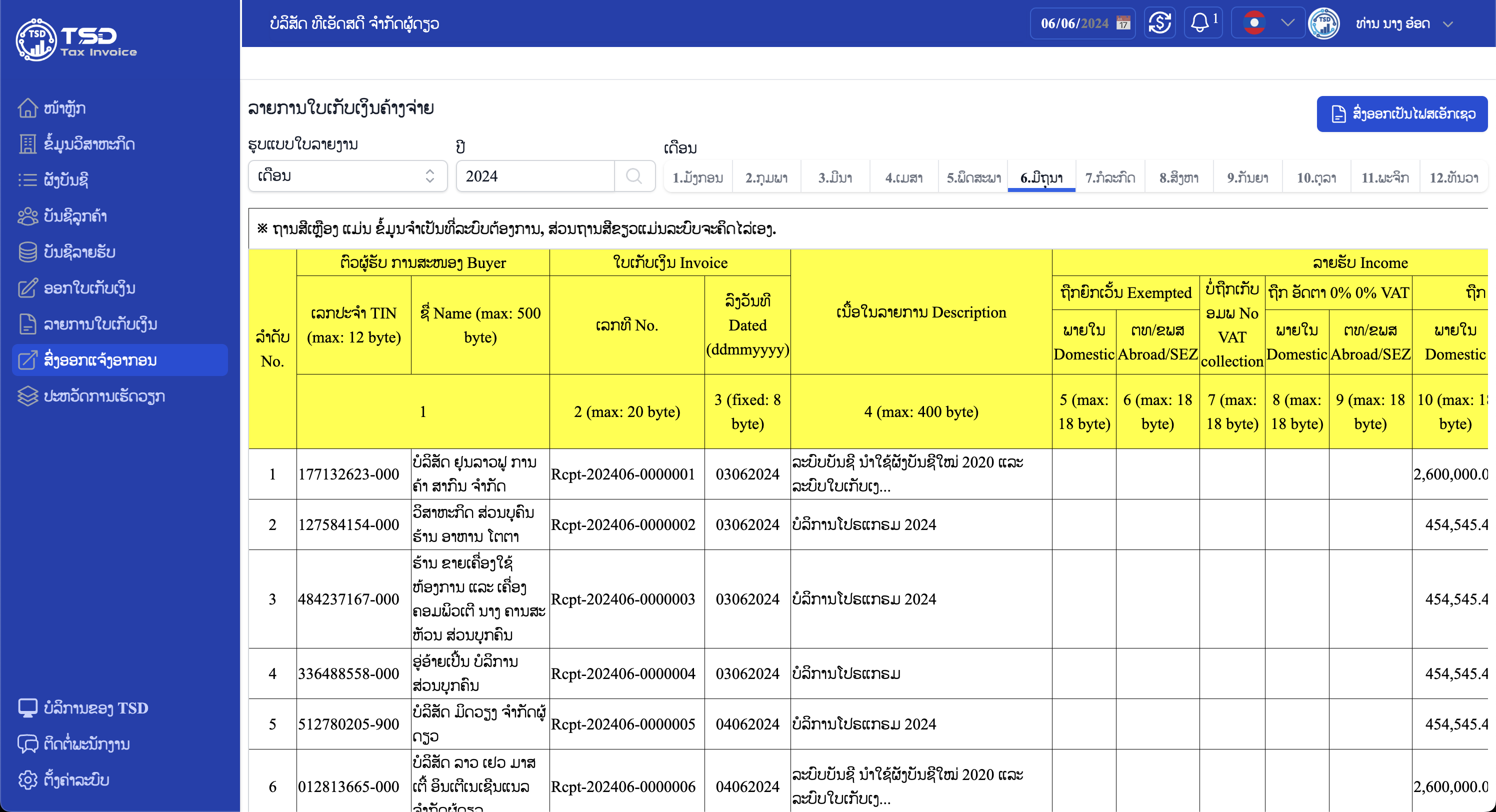Click the export to Excel file button
1496x812 pixels.
1402,114
